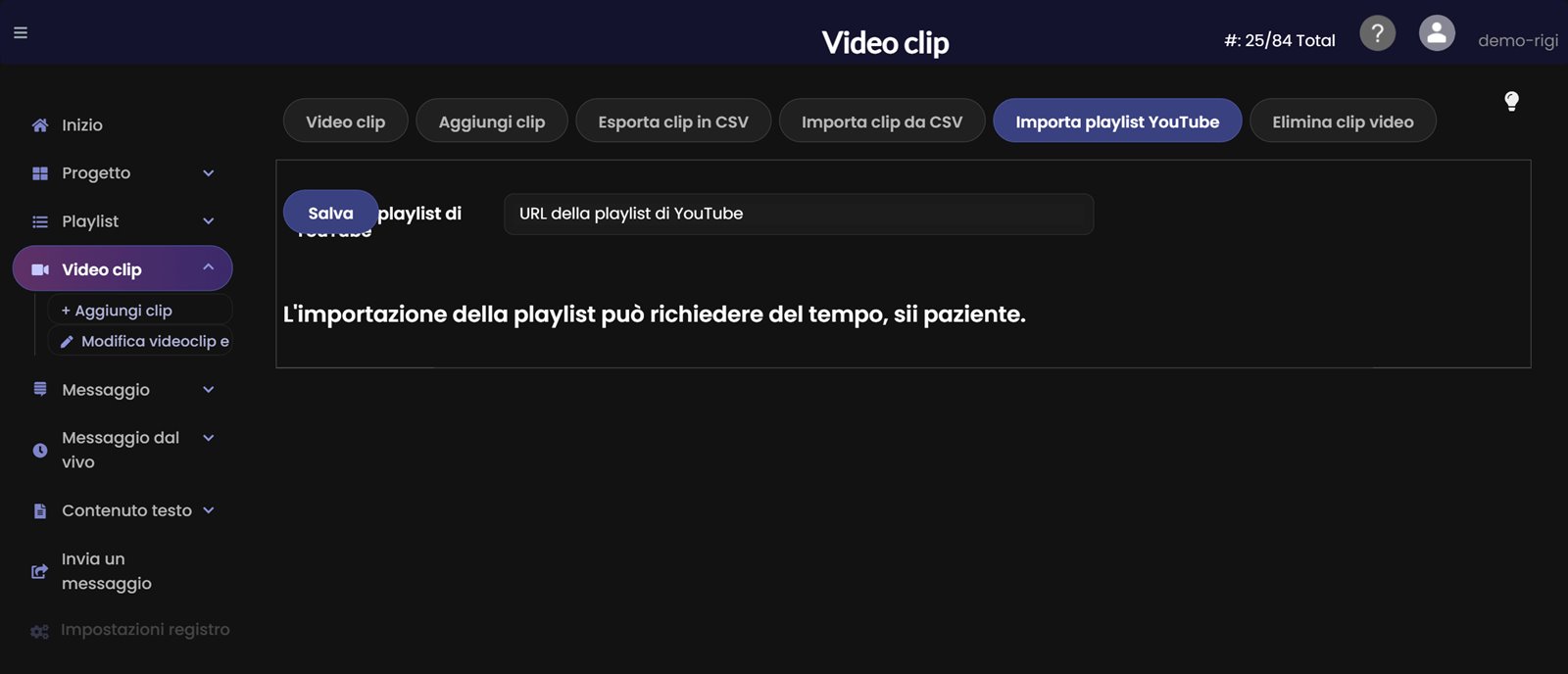Open the hamburger menu icon
The image size is (1568, 674).
21,32
